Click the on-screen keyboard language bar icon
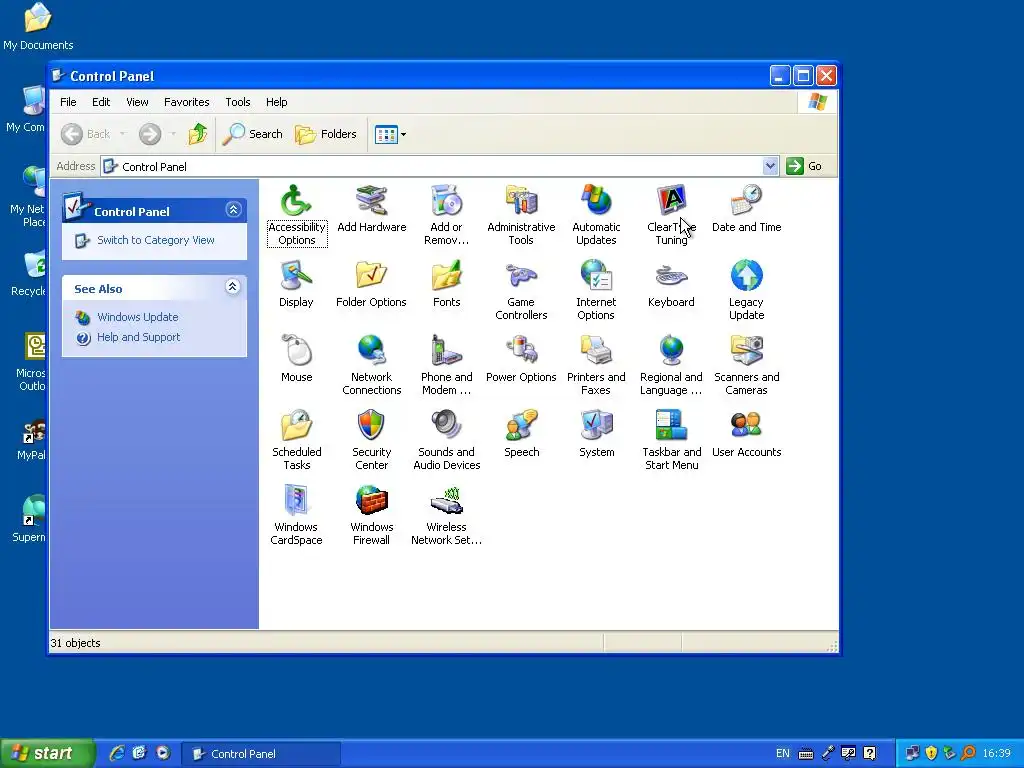Screen dimensions: 1024x768 (806, 754)
